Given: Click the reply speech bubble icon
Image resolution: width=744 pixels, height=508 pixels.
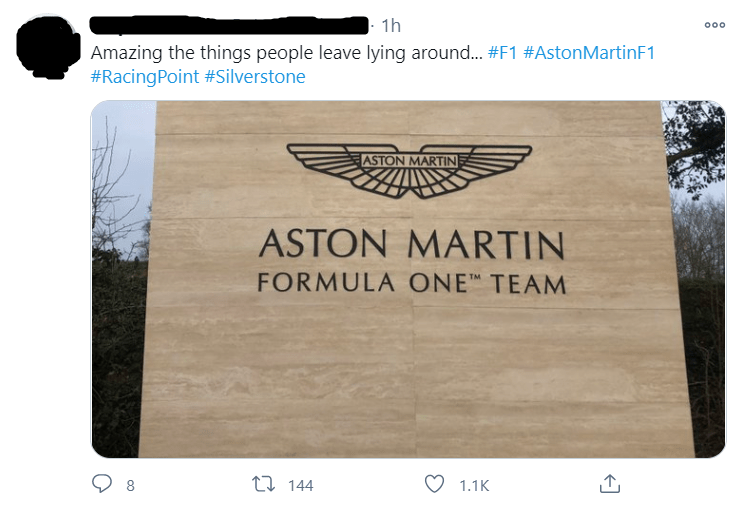Looking at the screenshot, I should 101,484.
